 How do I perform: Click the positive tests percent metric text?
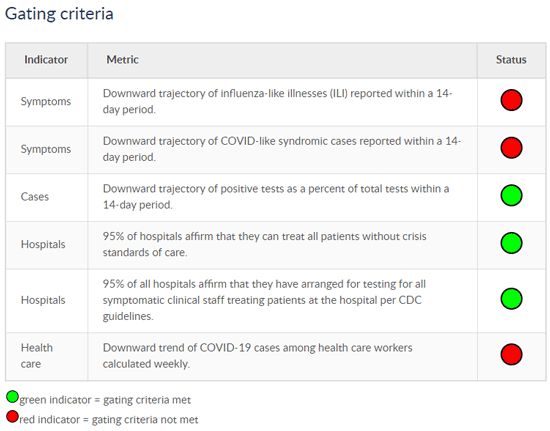pos(276,197)
